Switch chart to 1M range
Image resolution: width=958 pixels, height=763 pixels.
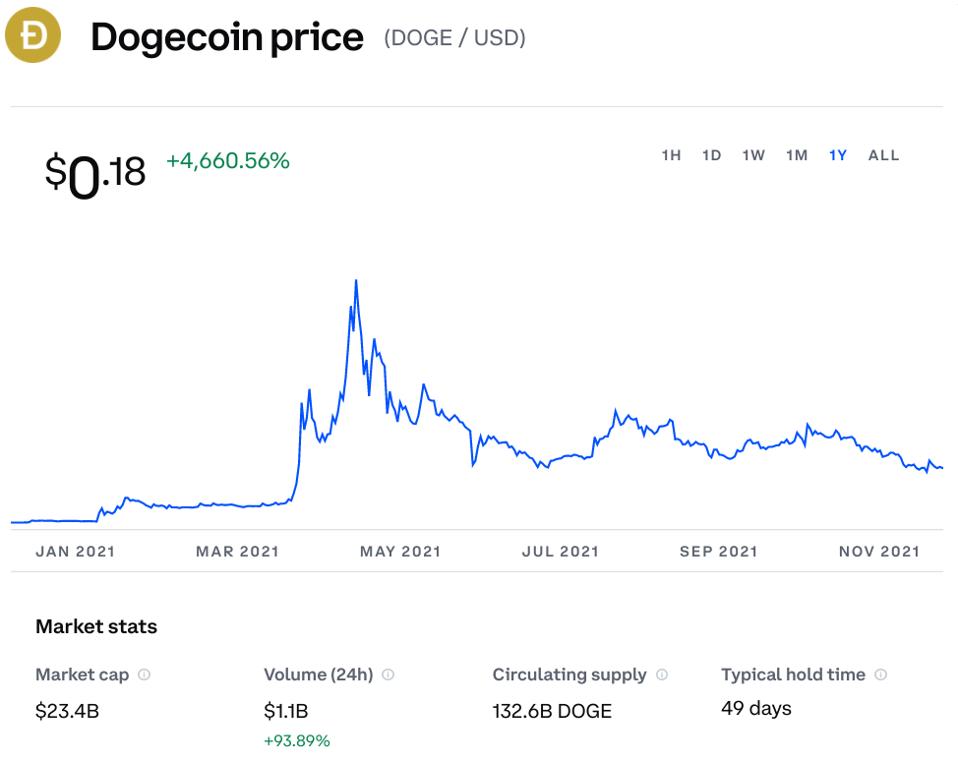pyautogui.click(x=797, y=155)
